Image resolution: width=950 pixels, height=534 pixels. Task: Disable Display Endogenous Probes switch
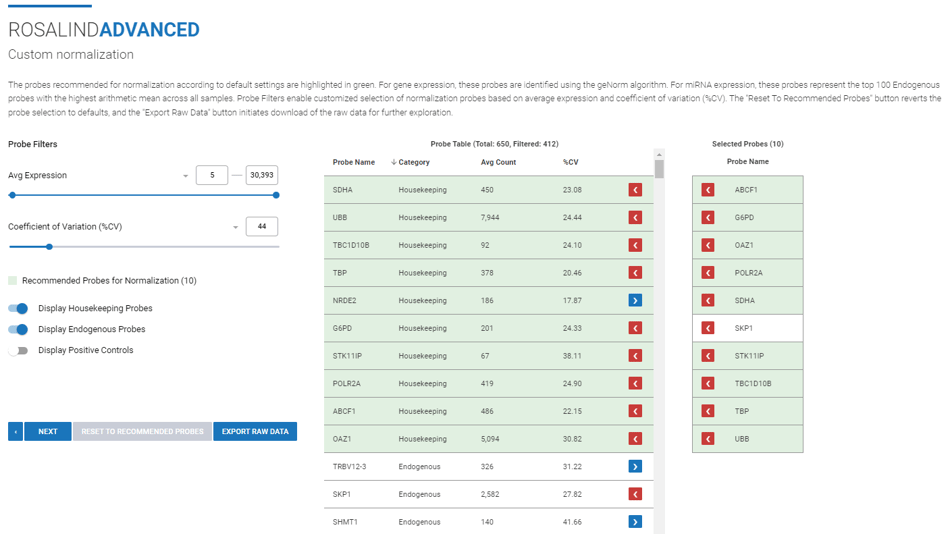[18, 330]
